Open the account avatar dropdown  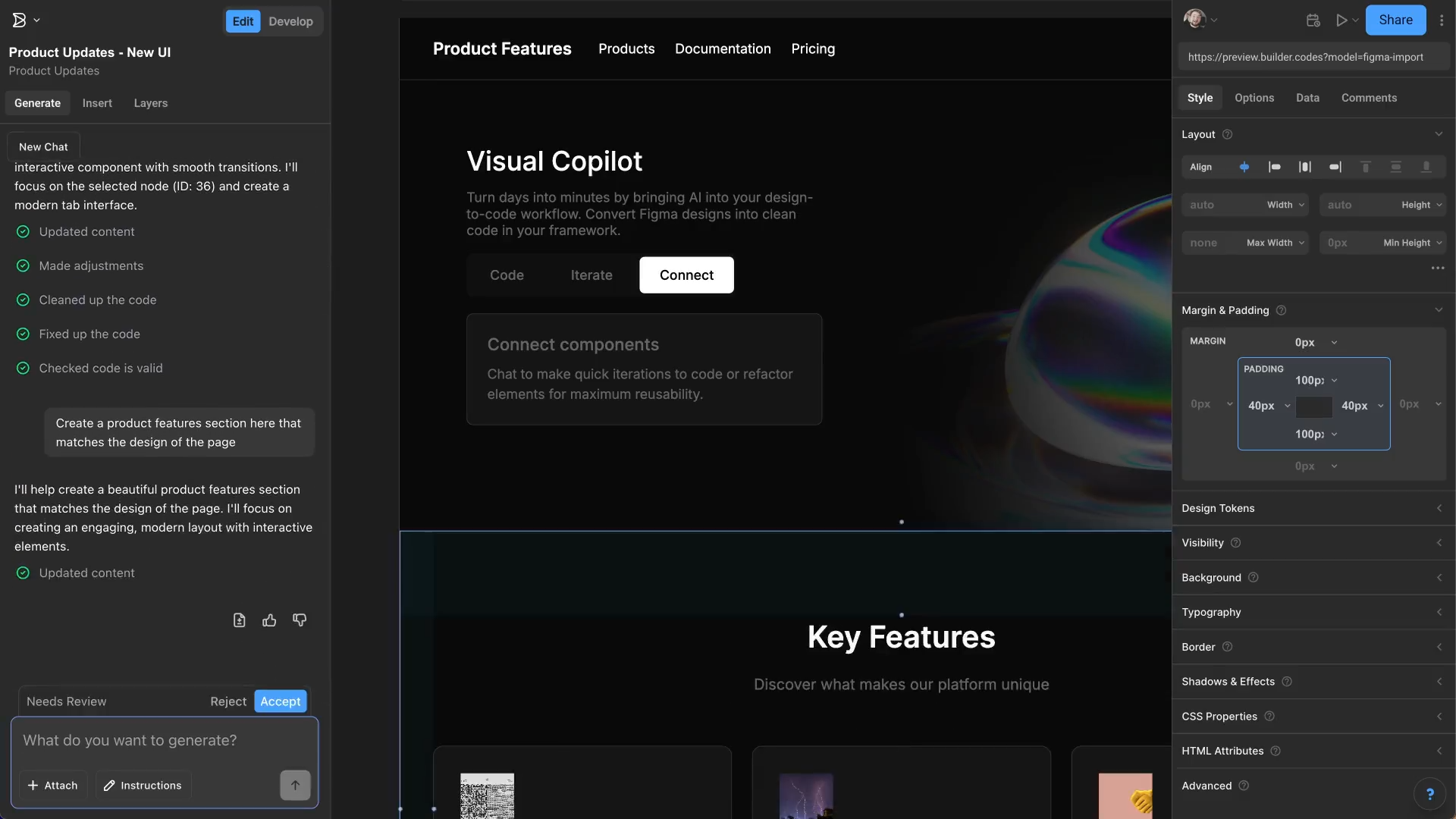tap(1200, 19)
